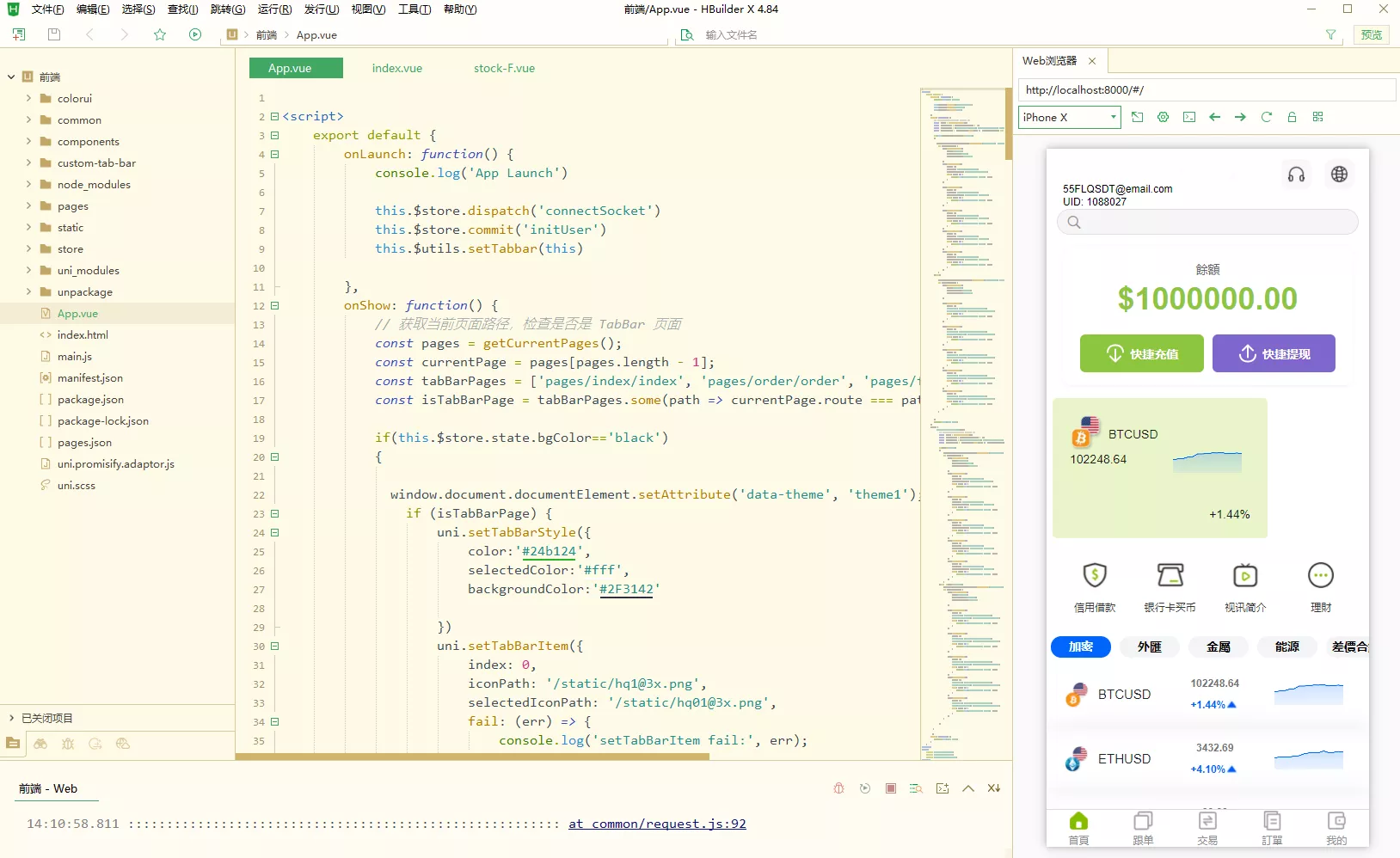Toggle the lock icon in browser toolbar

[x=1292, y=117]
